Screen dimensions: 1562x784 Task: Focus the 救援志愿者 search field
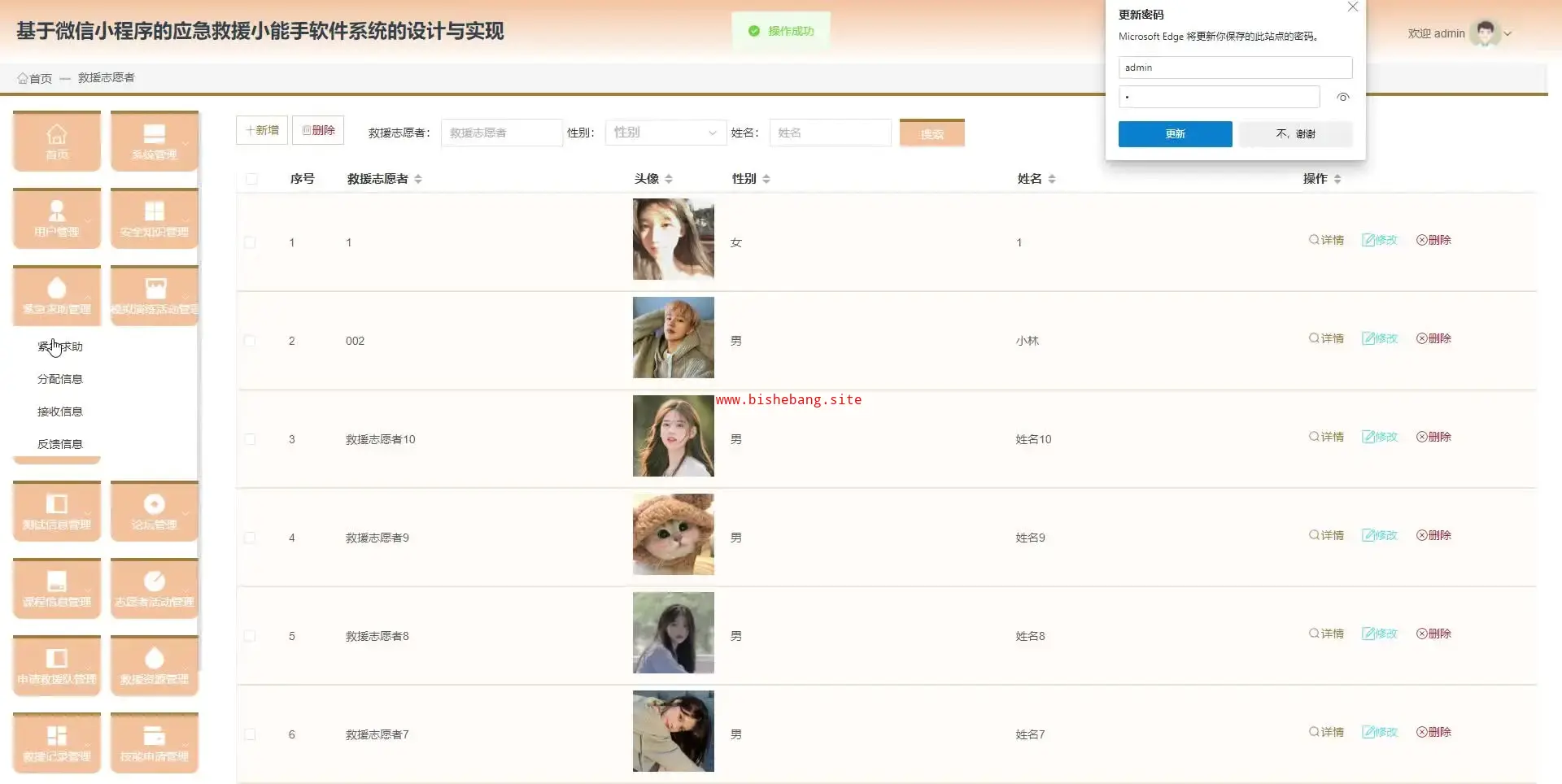coord(502,133)
